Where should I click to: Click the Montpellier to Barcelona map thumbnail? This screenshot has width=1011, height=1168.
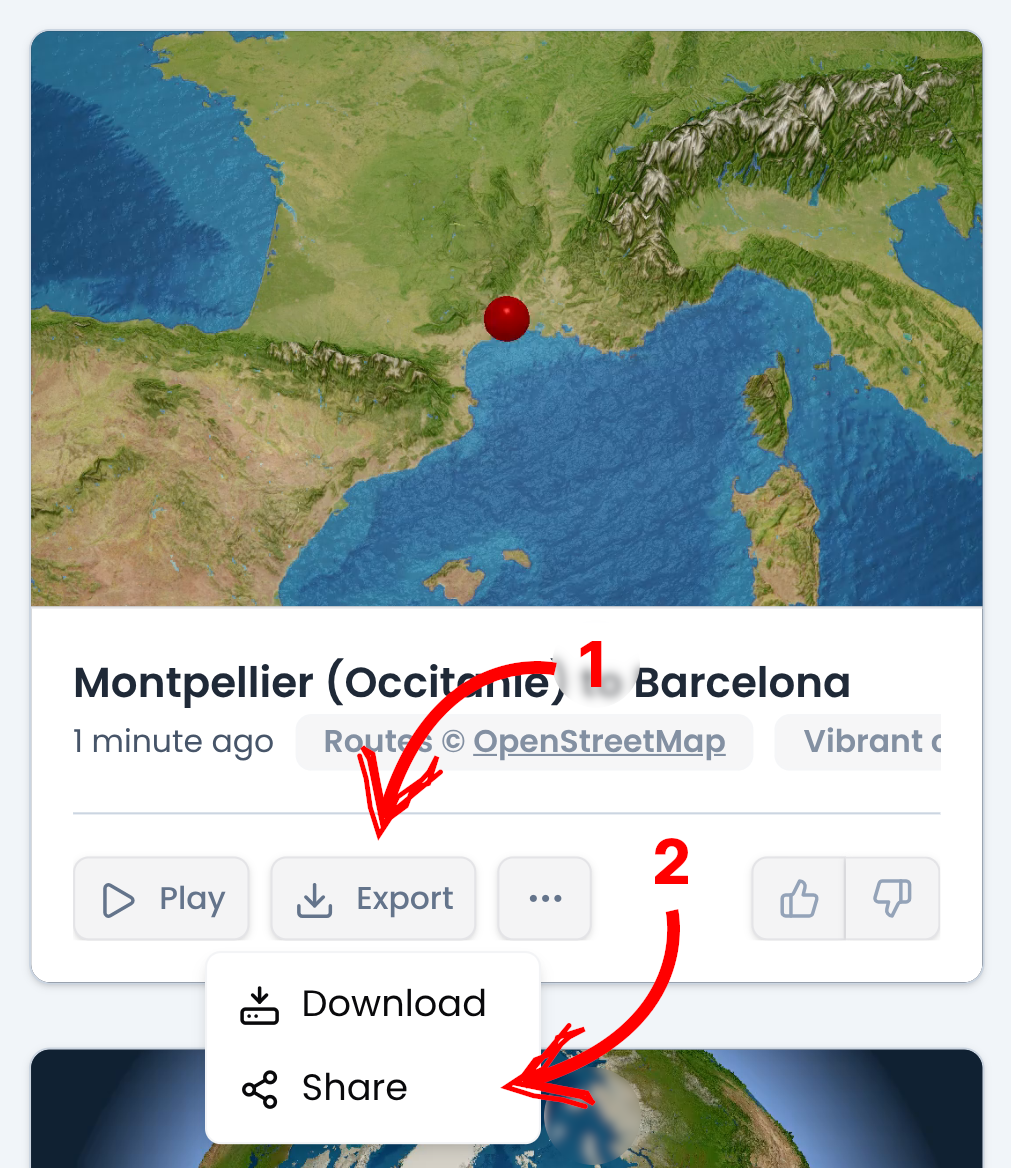pyautogui.click(x=507, y=318)
